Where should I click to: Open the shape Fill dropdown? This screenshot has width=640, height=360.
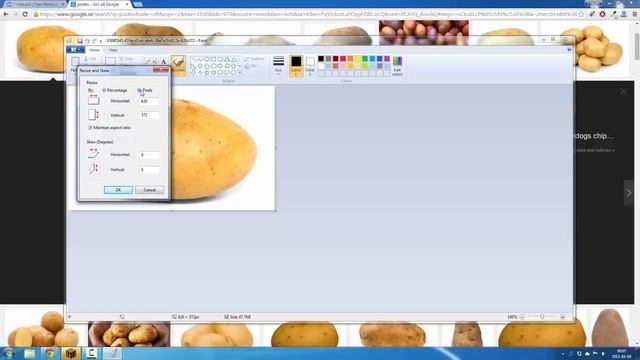click(x=252, y=66)
